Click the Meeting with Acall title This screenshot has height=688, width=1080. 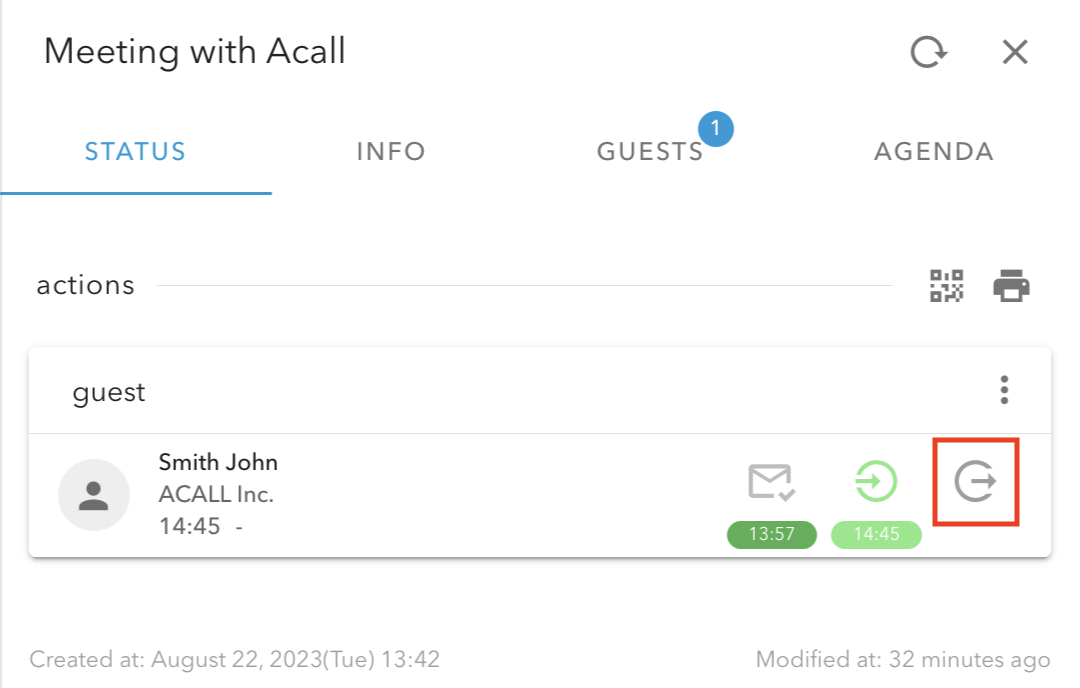[195, 51]
